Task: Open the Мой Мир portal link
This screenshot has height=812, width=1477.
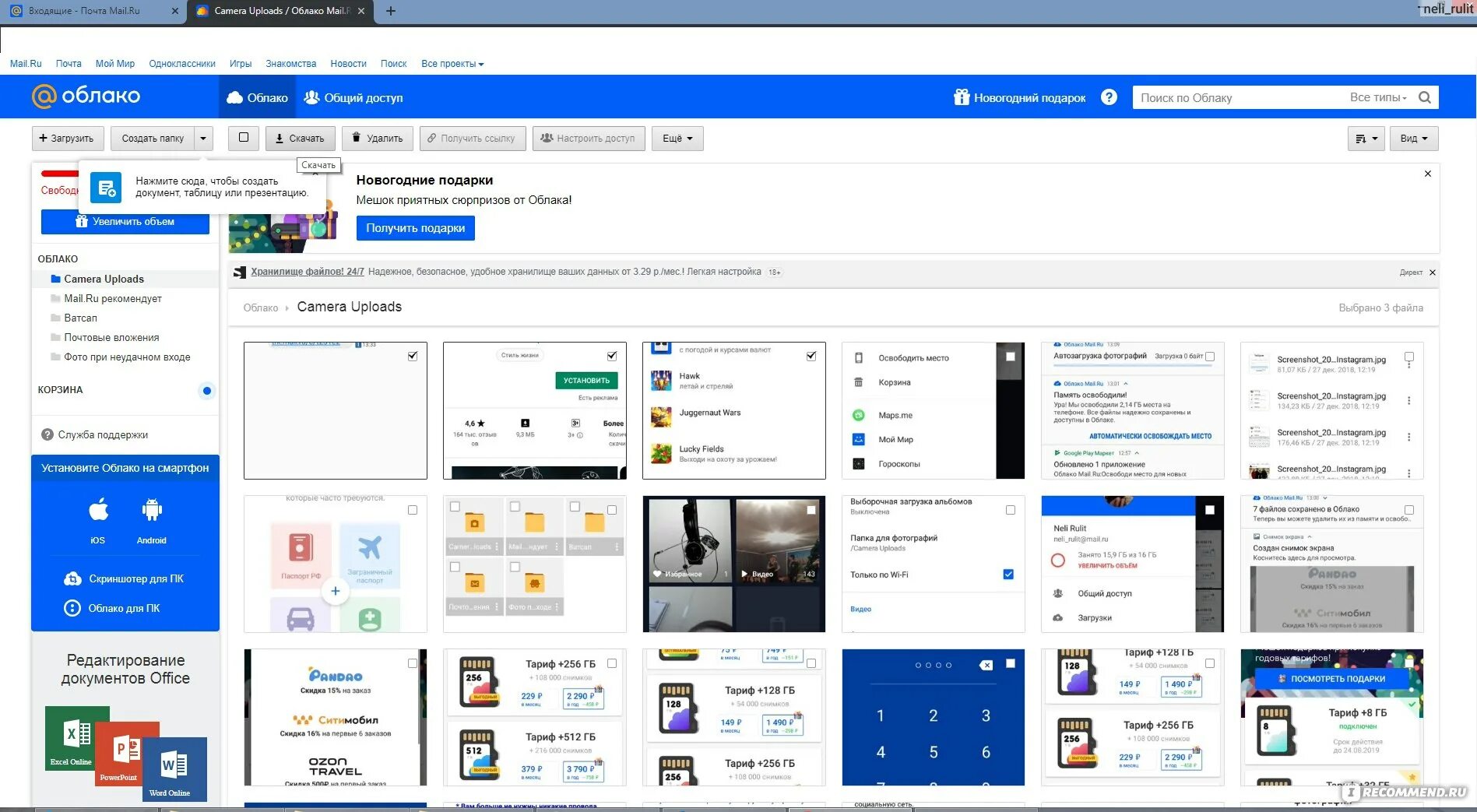Action: pyautogui.click(x=115, y=64)
